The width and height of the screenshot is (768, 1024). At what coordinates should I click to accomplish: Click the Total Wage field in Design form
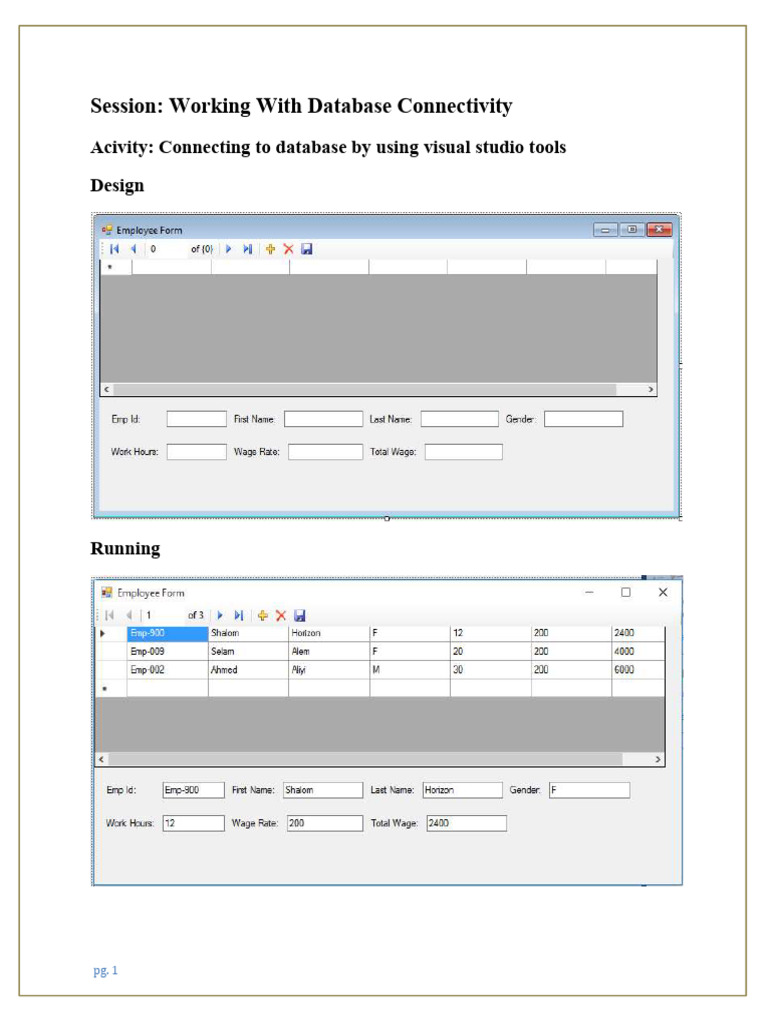click(x=464, y=452)
